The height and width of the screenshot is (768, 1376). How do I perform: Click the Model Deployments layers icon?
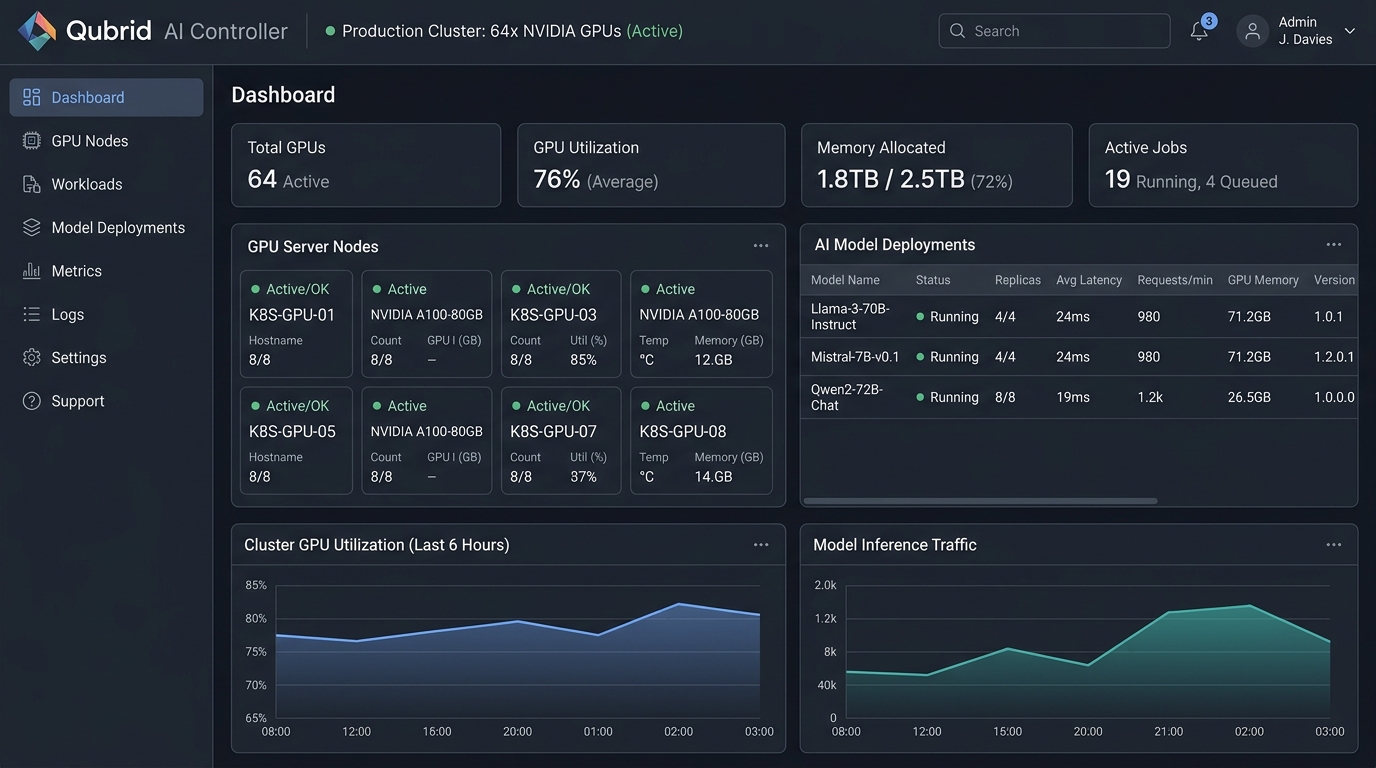32,227
